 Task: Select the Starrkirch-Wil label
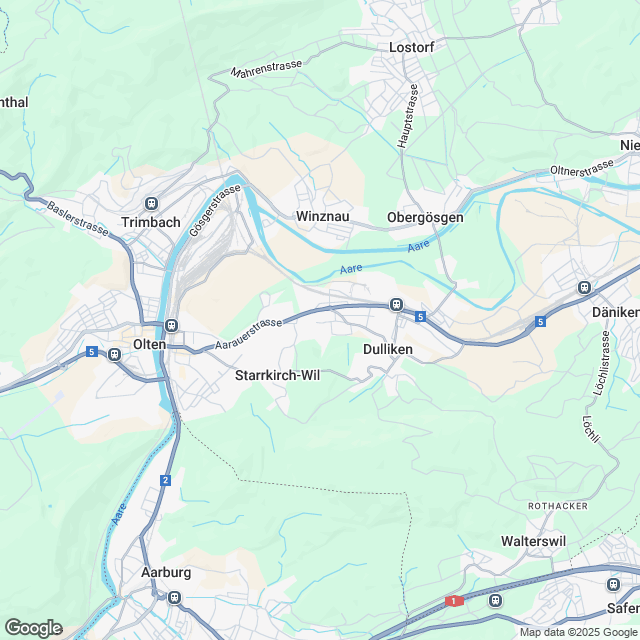(278, 375)
